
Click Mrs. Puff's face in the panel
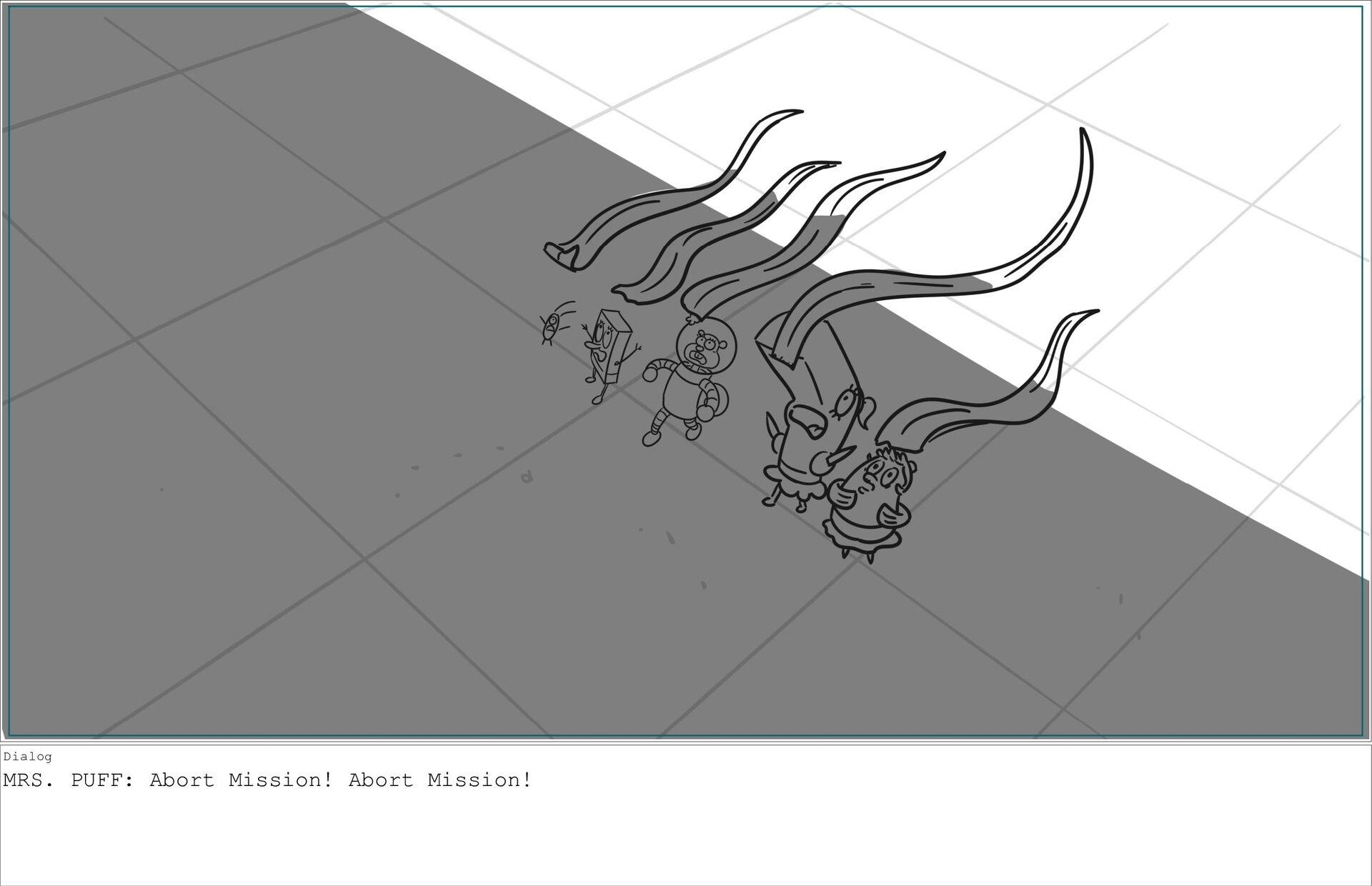coord(880,477)
